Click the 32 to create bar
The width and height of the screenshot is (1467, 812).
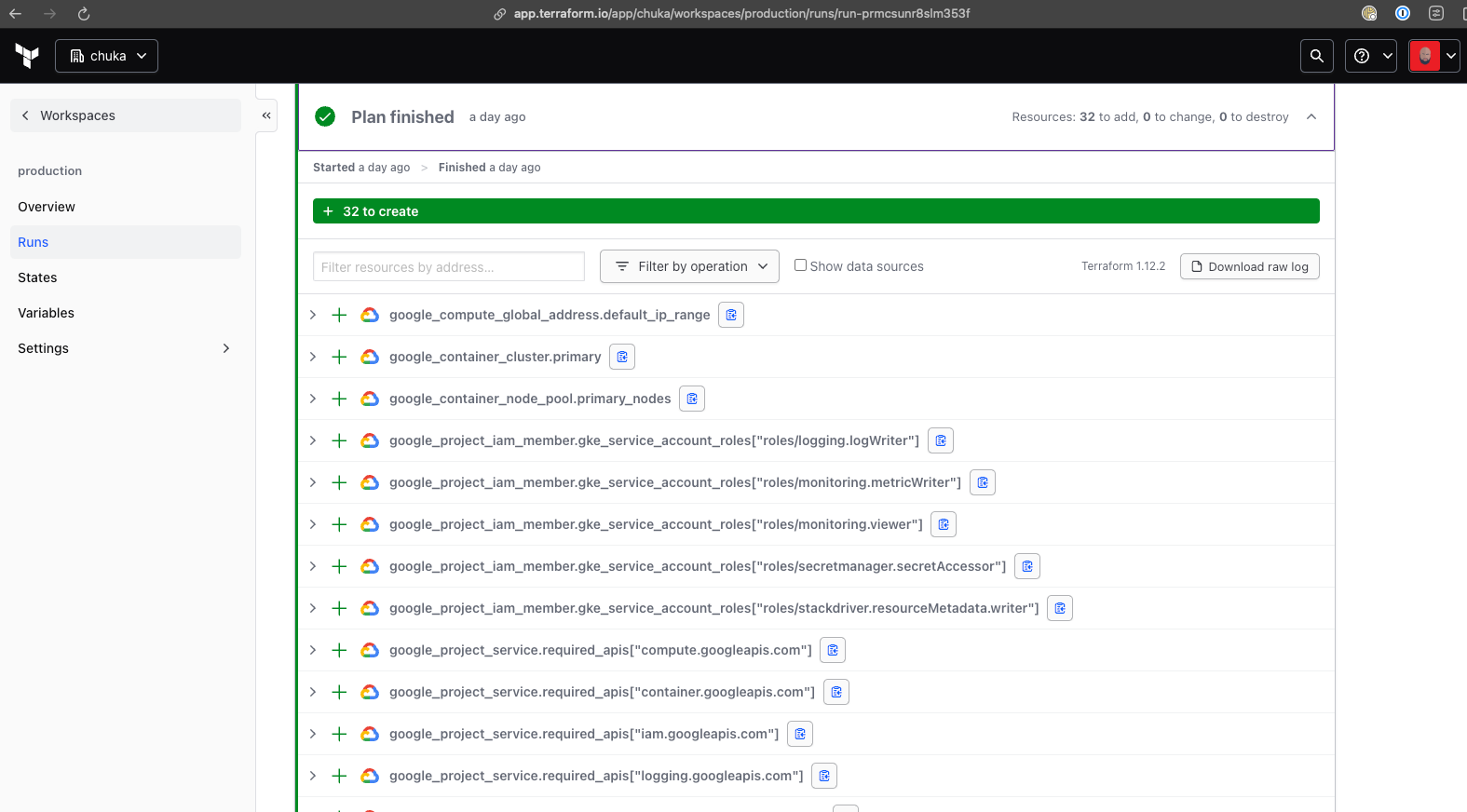(x=816, y=211)
